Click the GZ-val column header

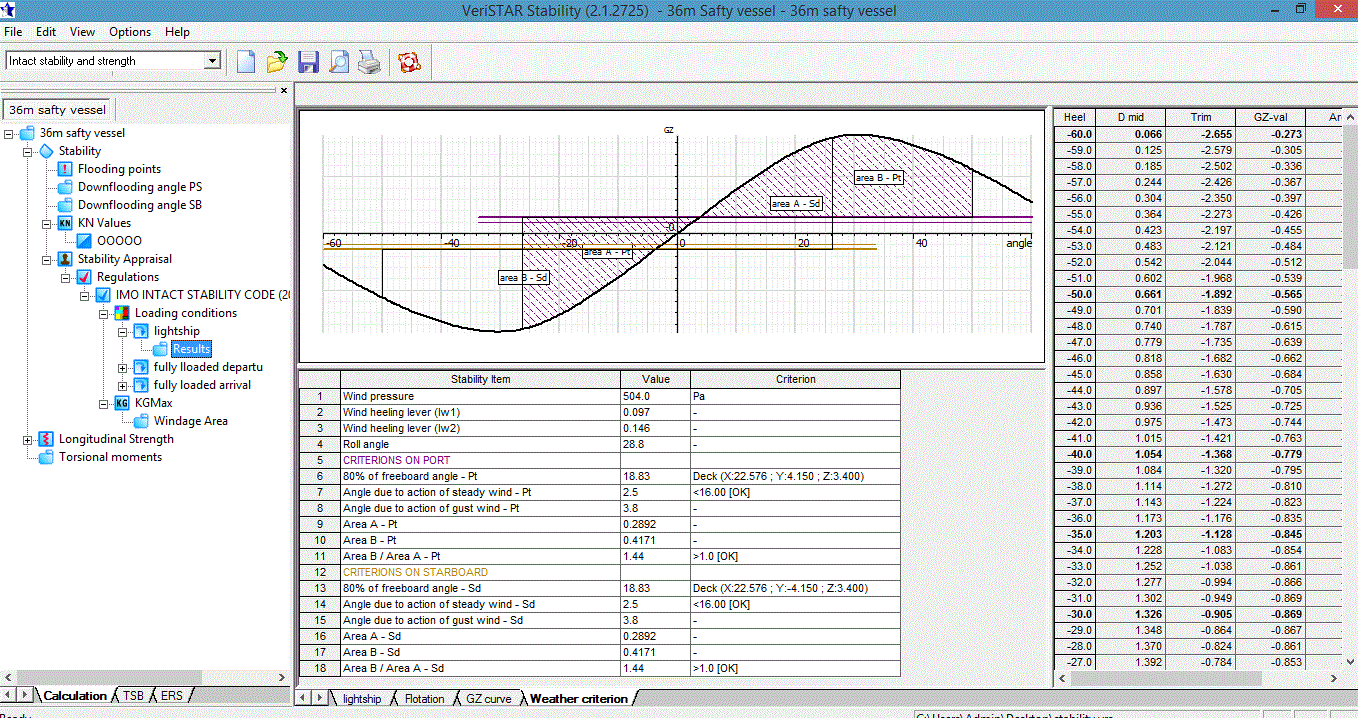[x=1270, y=117]
